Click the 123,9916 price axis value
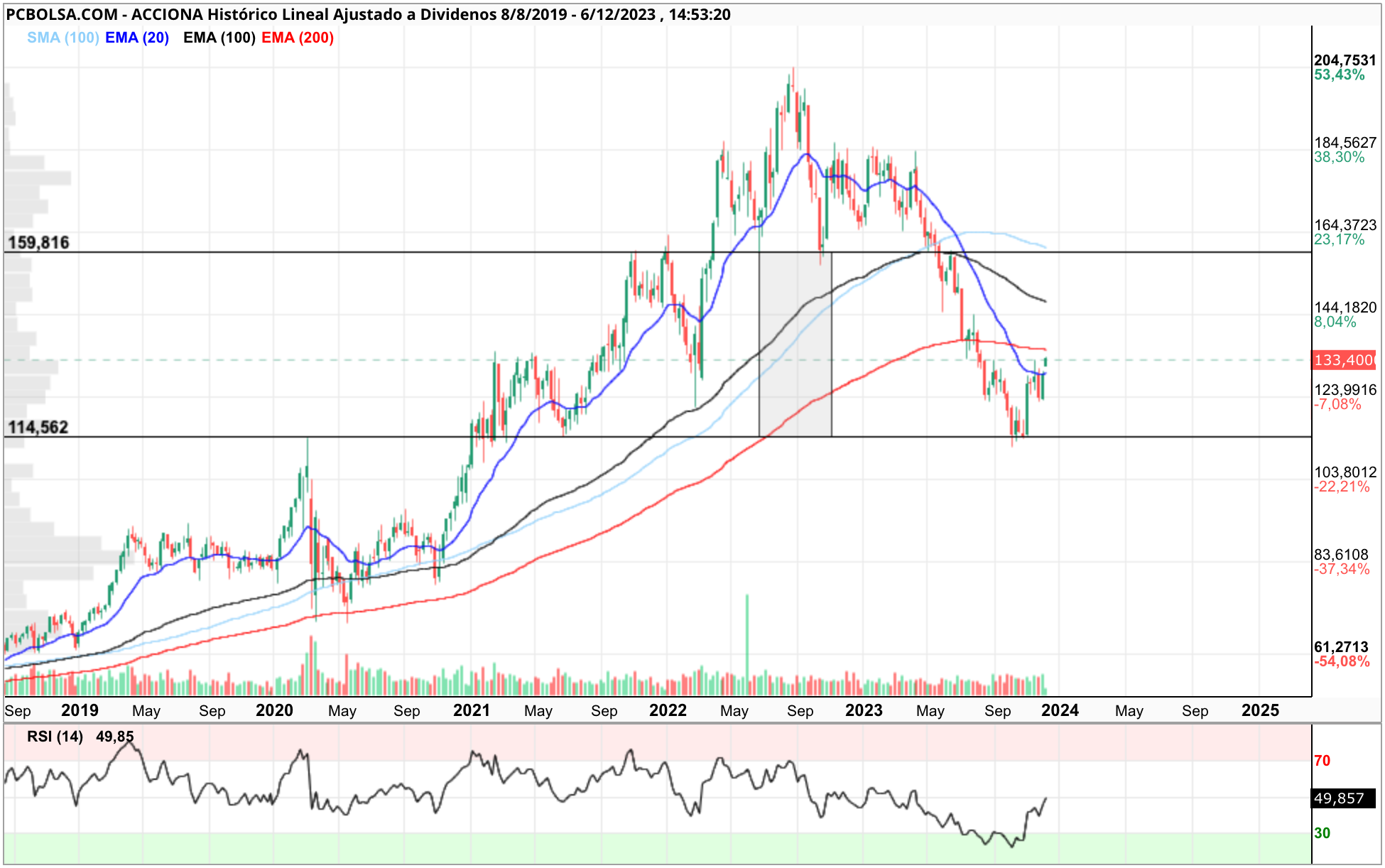This screenshot has width=1385, height=868. (x=1345, y=390)
